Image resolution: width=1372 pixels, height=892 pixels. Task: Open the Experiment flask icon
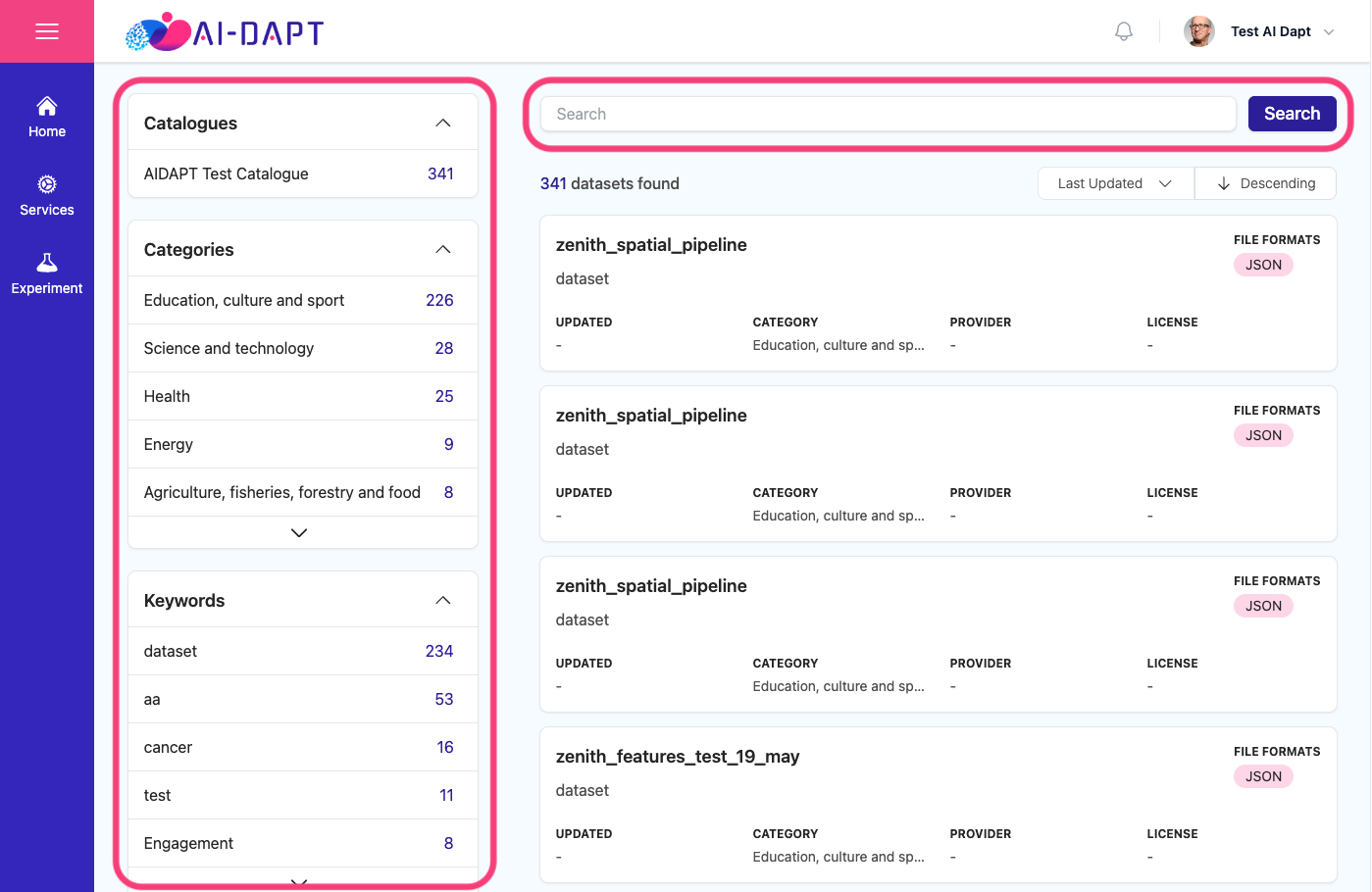pyautogui.click(x=47, y=263)
